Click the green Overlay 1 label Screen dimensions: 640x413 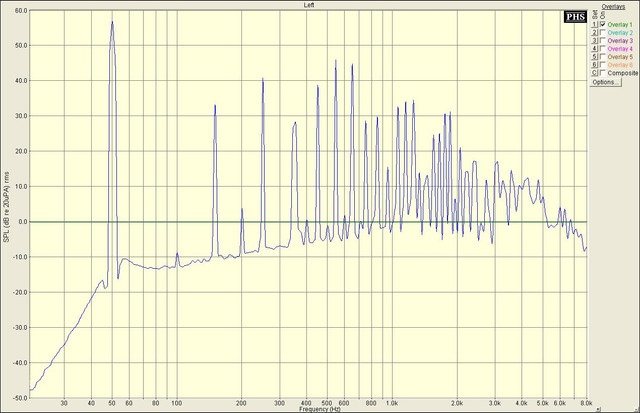click(620, 24)
